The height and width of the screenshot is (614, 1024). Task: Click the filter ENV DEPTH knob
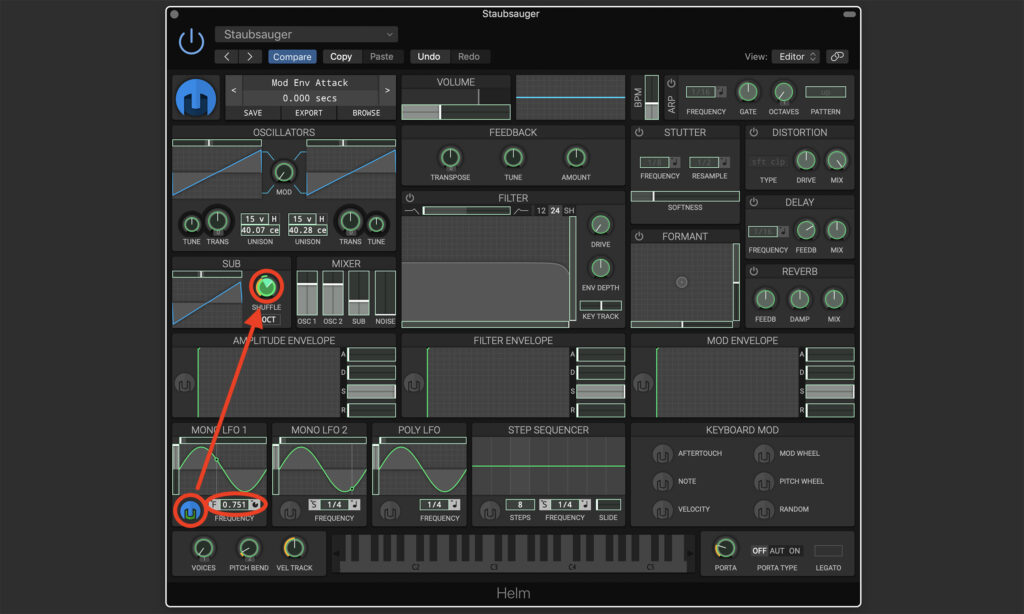600,267
